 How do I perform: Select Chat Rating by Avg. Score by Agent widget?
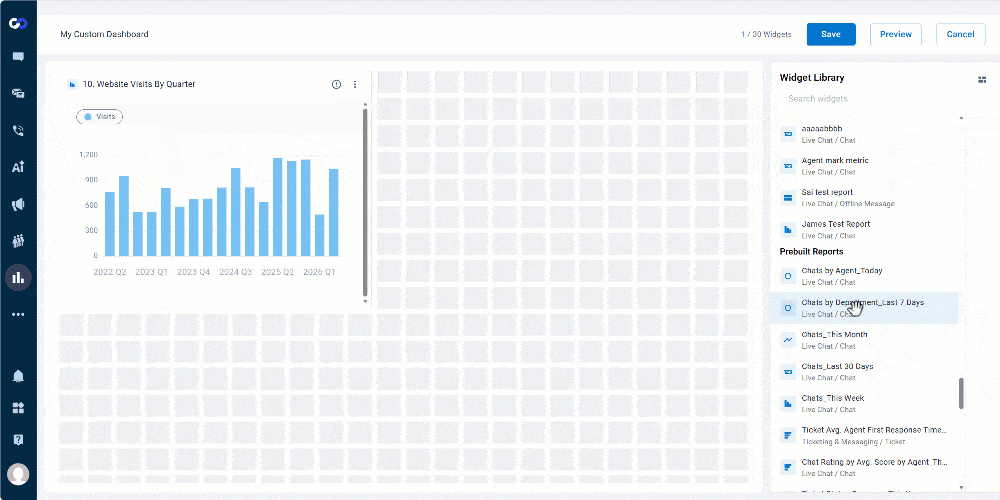click(x=864, y=467)
